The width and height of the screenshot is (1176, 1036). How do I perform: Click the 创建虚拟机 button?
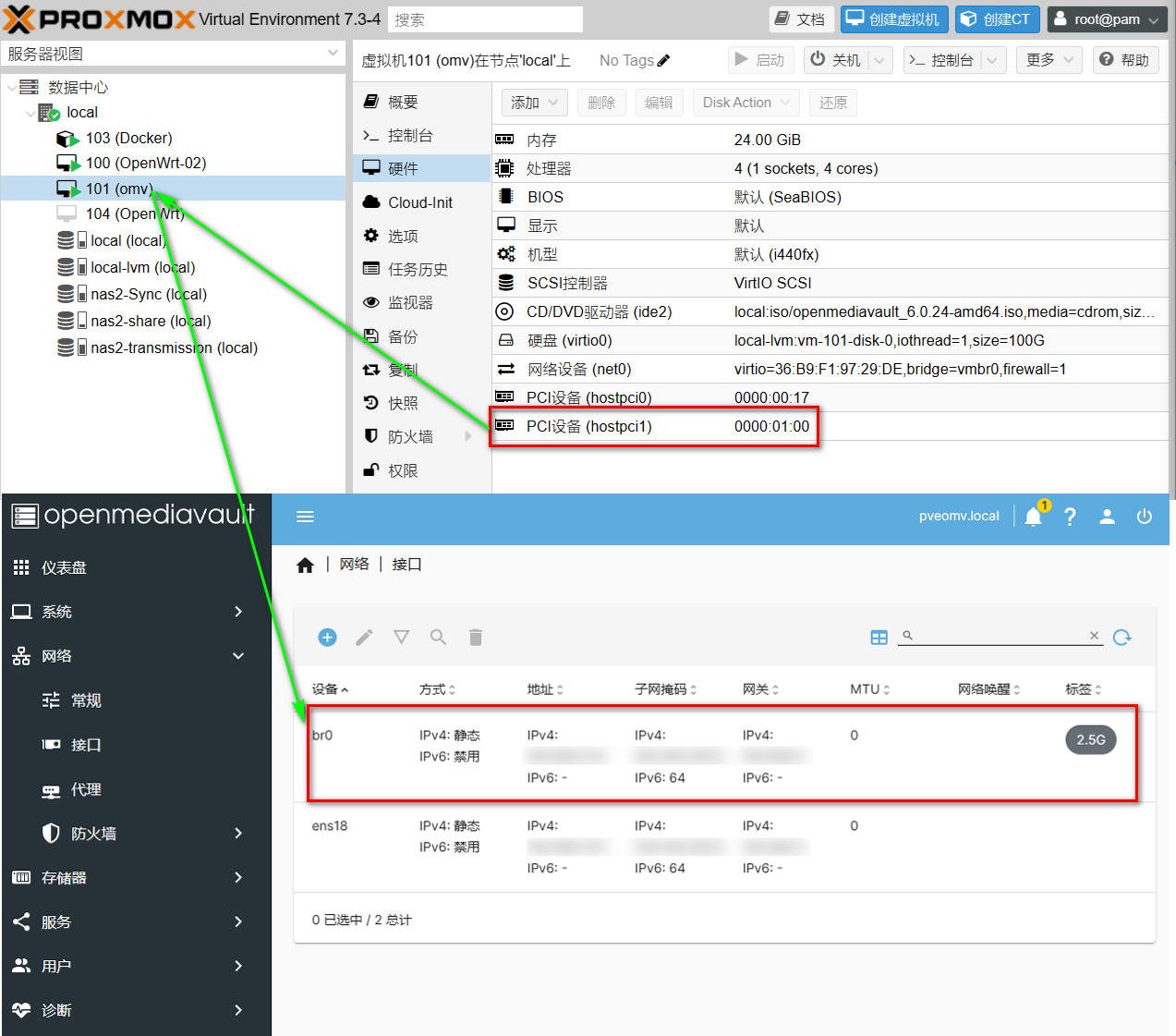coord(893,19)
